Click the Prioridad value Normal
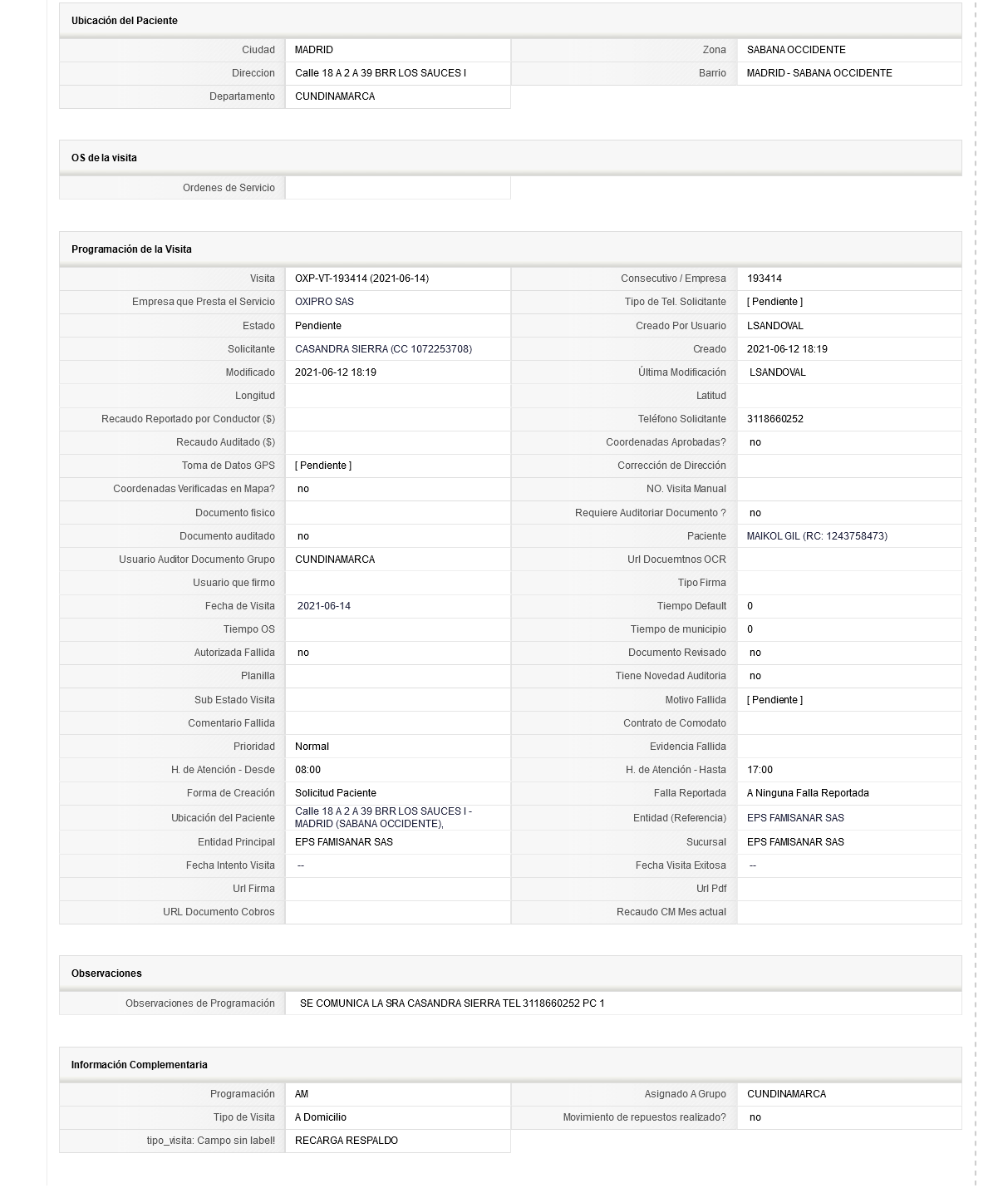The height and width of the screenshot is (1193, 1008). click(x=312, y=747)
